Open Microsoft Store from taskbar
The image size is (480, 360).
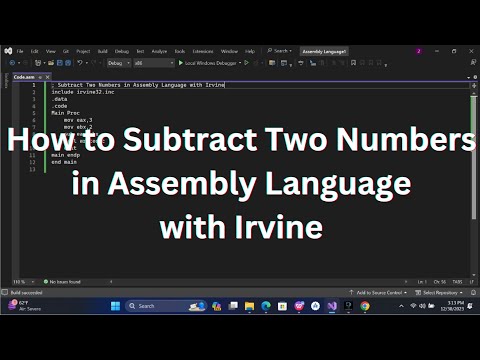pyautogui.click(x=282, y=306)
